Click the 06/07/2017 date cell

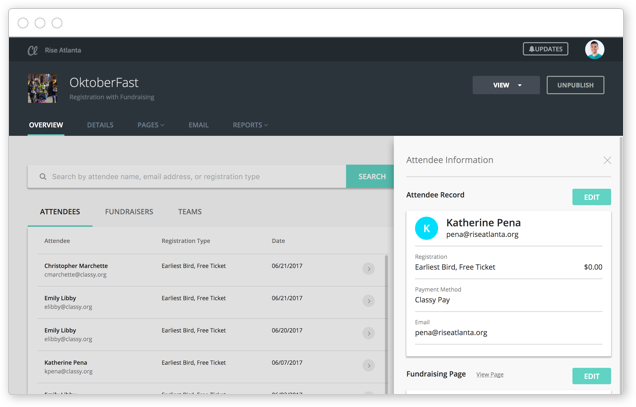pos(287,363)
